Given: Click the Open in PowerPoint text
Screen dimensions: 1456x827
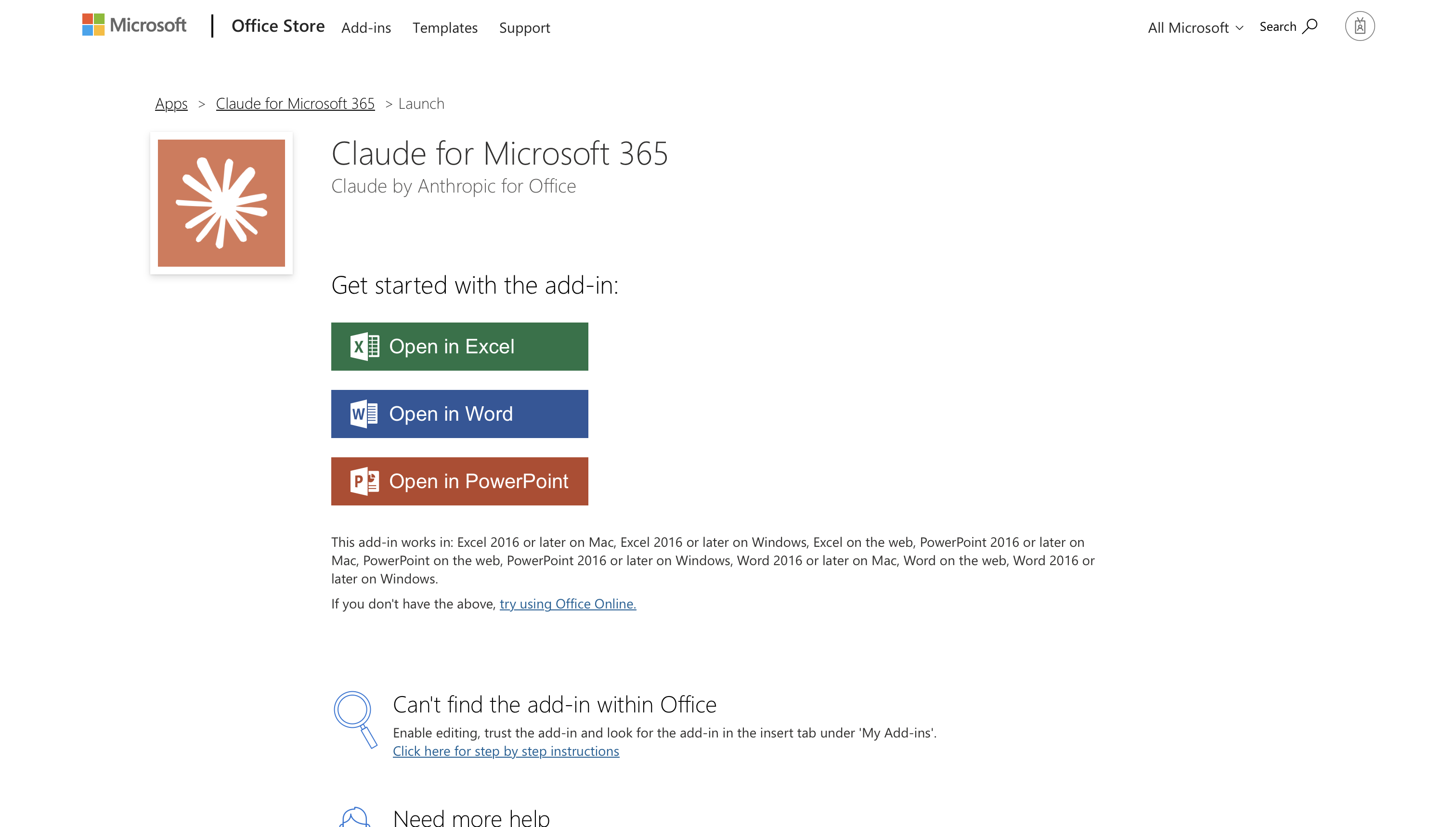Looking at the screenshot, I should (x=478, y=481).
